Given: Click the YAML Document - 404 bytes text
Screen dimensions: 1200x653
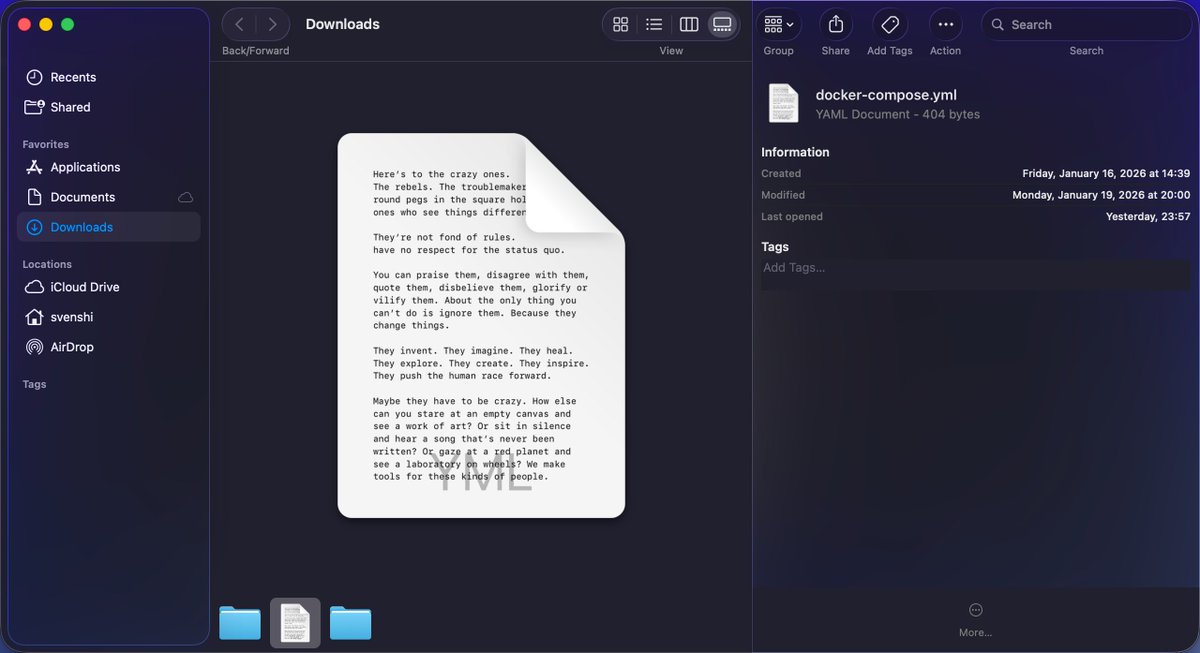Looking at the screenshot, I should click(x=898, y=114).
